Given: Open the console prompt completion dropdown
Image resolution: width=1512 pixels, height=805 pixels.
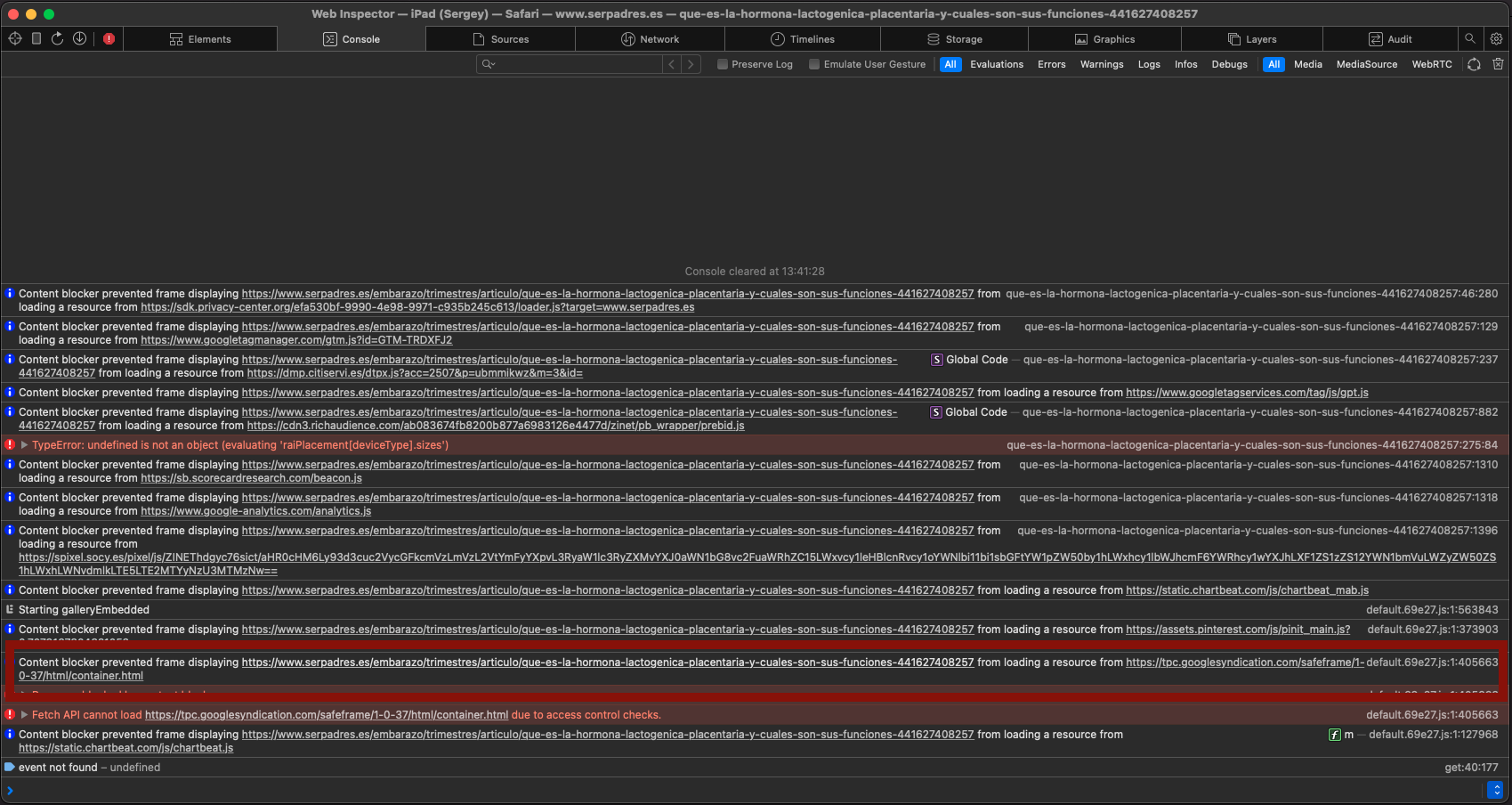Looking at the screenshot, I should pyautogui.click(x=1495, y=790).
